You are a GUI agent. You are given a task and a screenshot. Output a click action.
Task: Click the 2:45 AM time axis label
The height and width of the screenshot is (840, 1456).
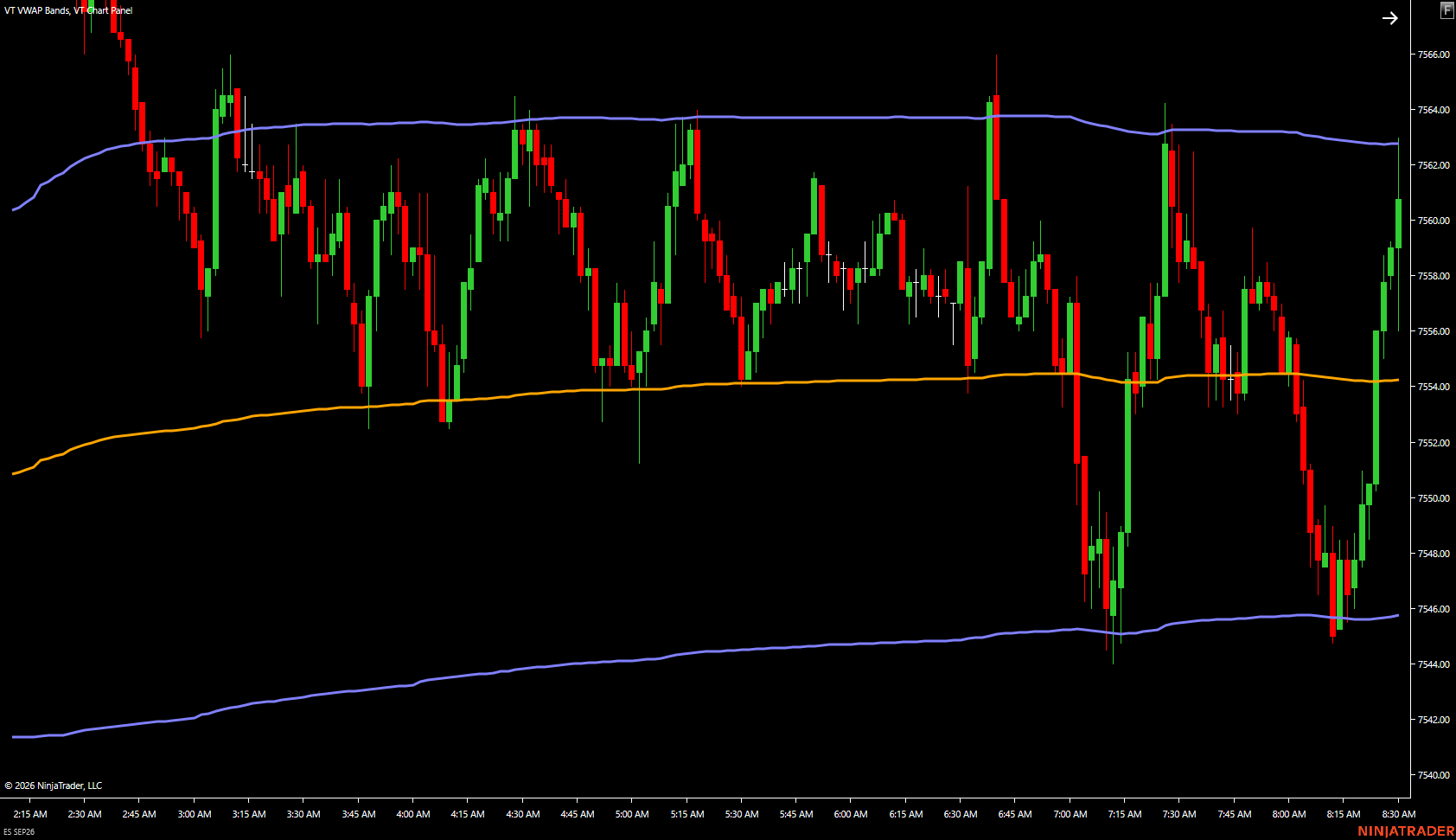click(139, 814)
